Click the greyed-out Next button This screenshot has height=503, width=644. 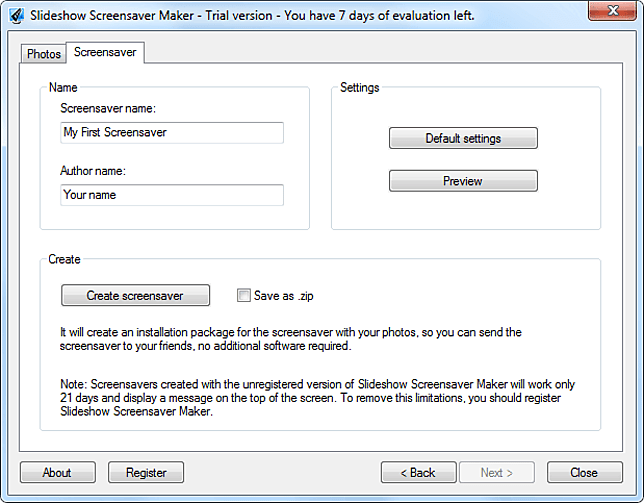point(497,473)
